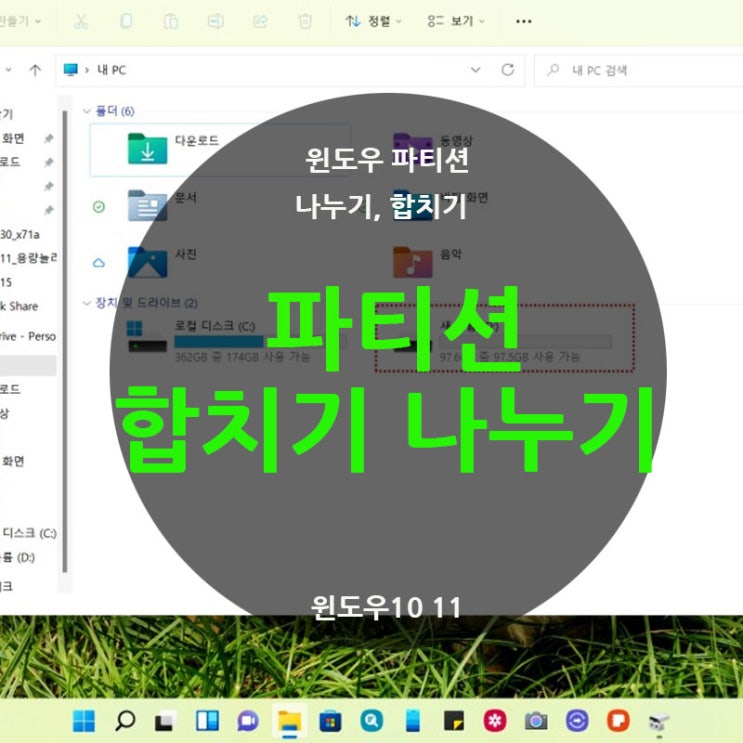Click the green sync check beside 문서

click(99, 207)
